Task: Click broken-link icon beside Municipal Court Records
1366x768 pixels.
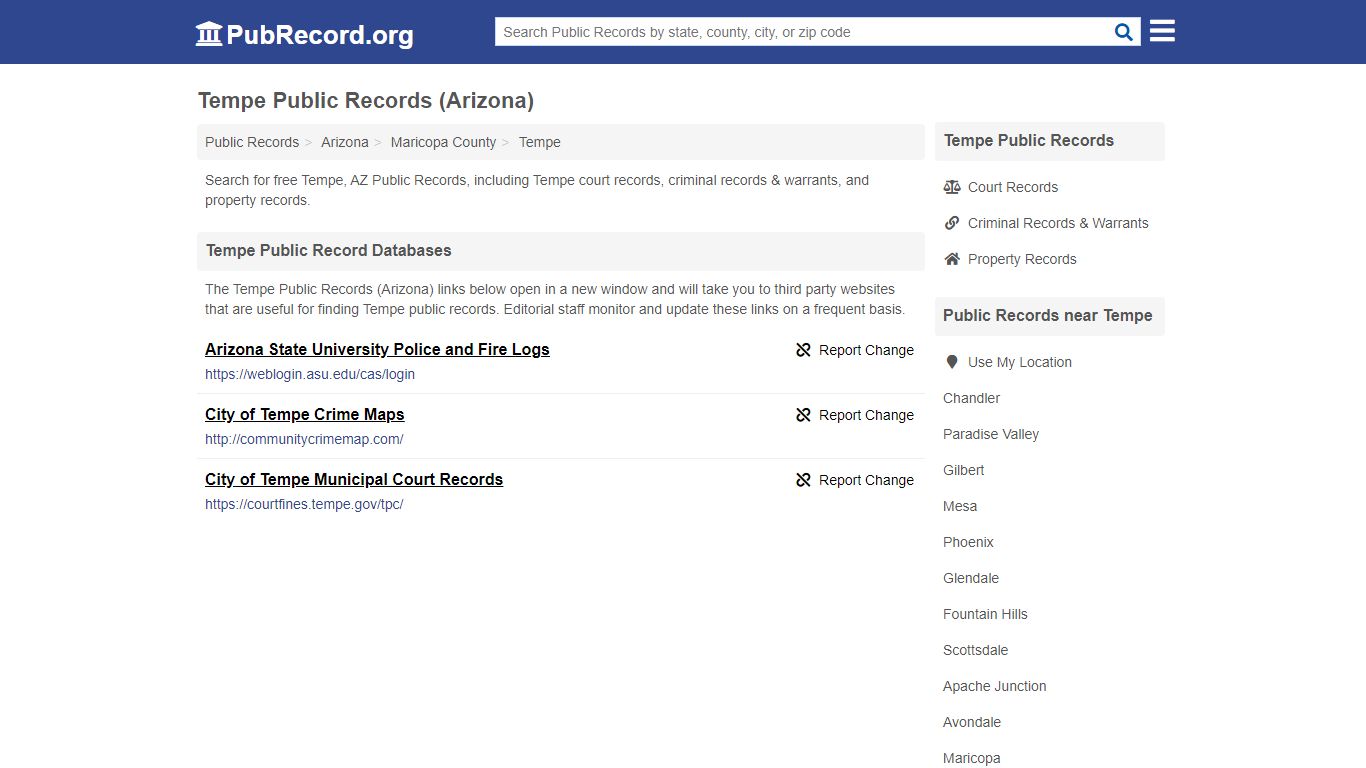Action: [803, 480]
